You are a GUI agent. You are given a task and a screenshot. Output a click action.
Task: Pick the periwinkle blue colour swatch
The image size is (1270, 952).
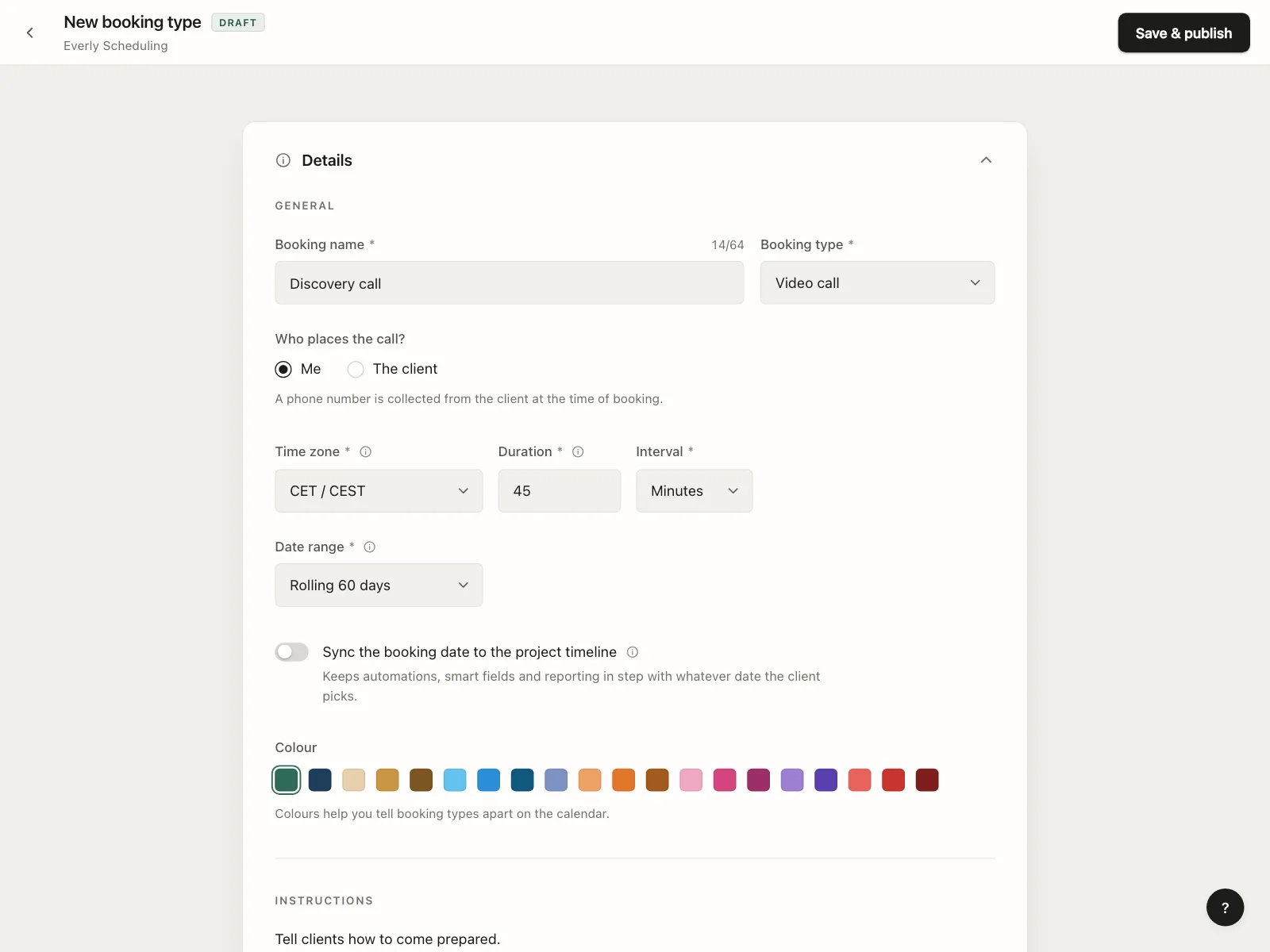point(556,781)
